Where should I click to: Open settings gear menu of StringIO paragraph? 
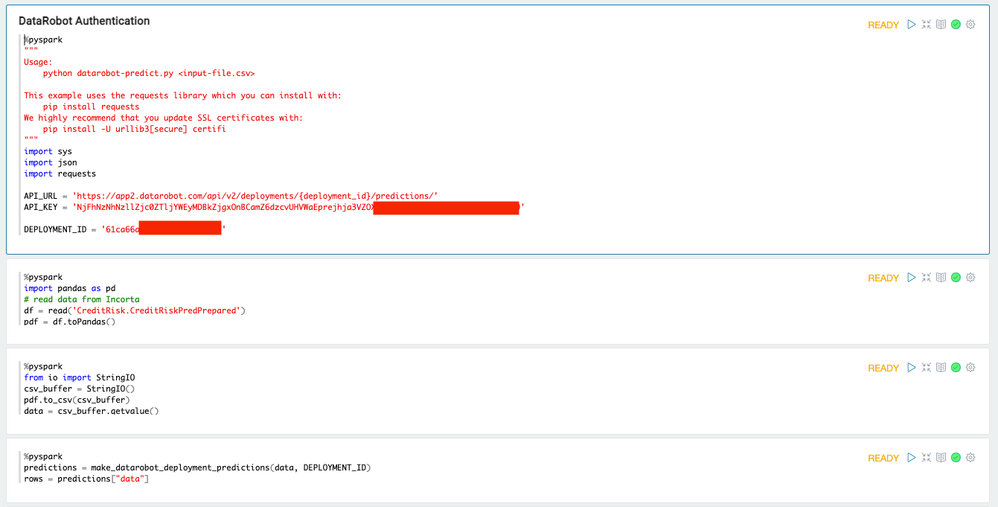(x=970, y=368)
